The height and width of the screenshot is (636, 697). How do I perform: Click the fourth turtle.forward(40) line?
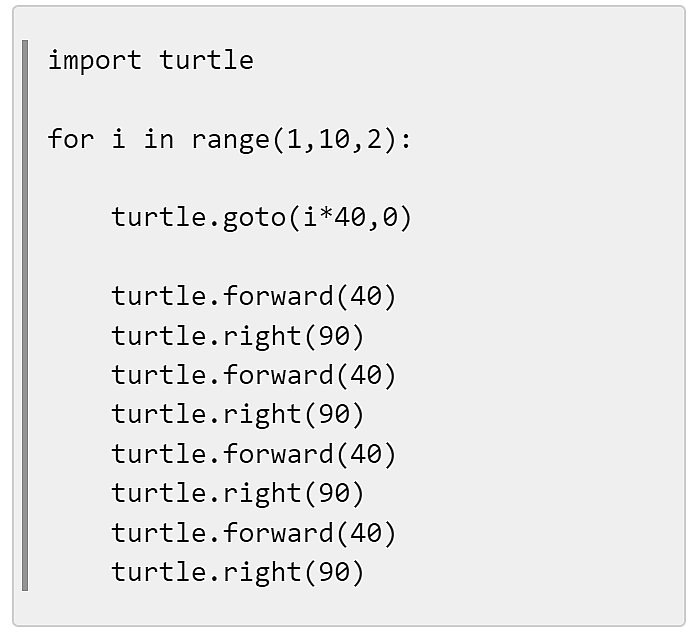(254, 533)
